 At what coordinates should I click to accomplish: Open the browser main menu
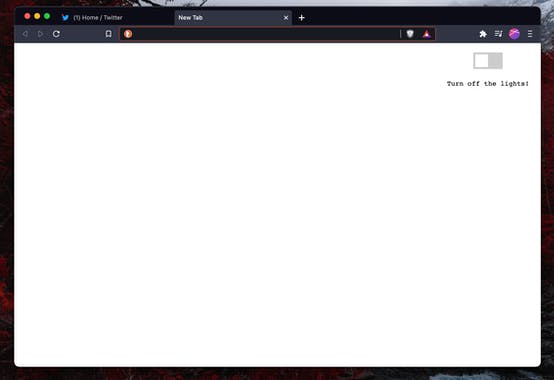click(x=530, y=34)
